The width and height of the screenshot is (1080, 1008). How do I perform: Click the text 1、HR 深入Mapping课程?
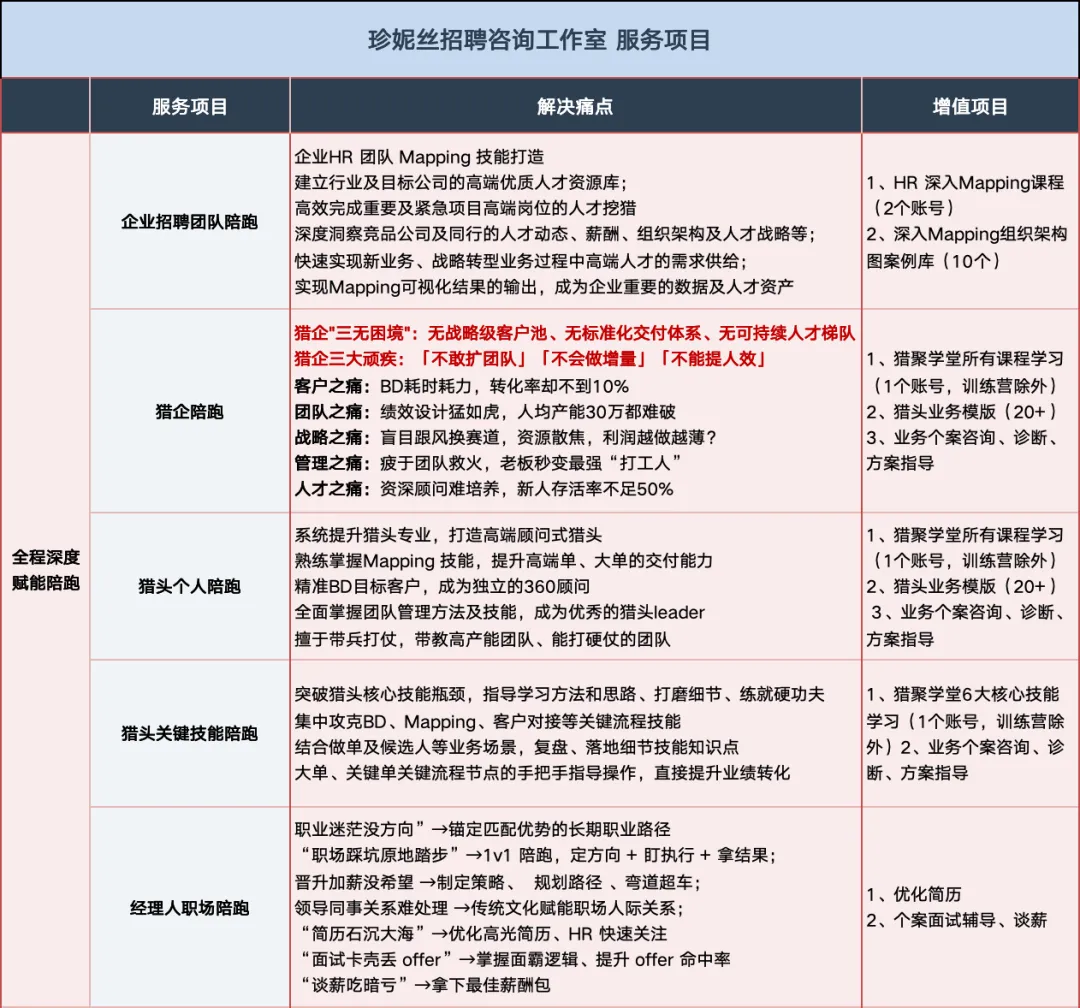pos(965,183)
